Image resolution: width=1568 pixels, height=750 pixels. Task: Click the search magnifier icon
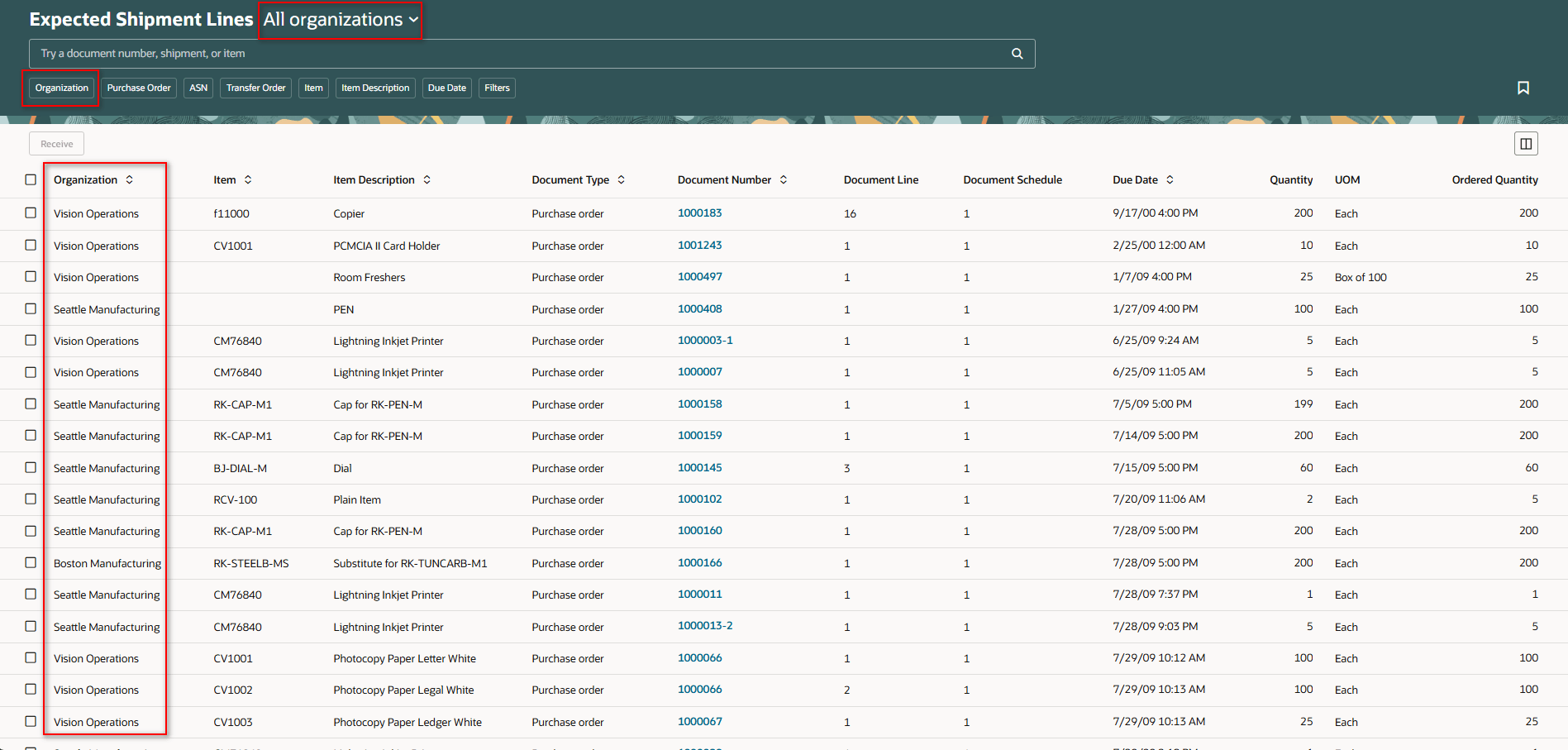click(1017, 53)
